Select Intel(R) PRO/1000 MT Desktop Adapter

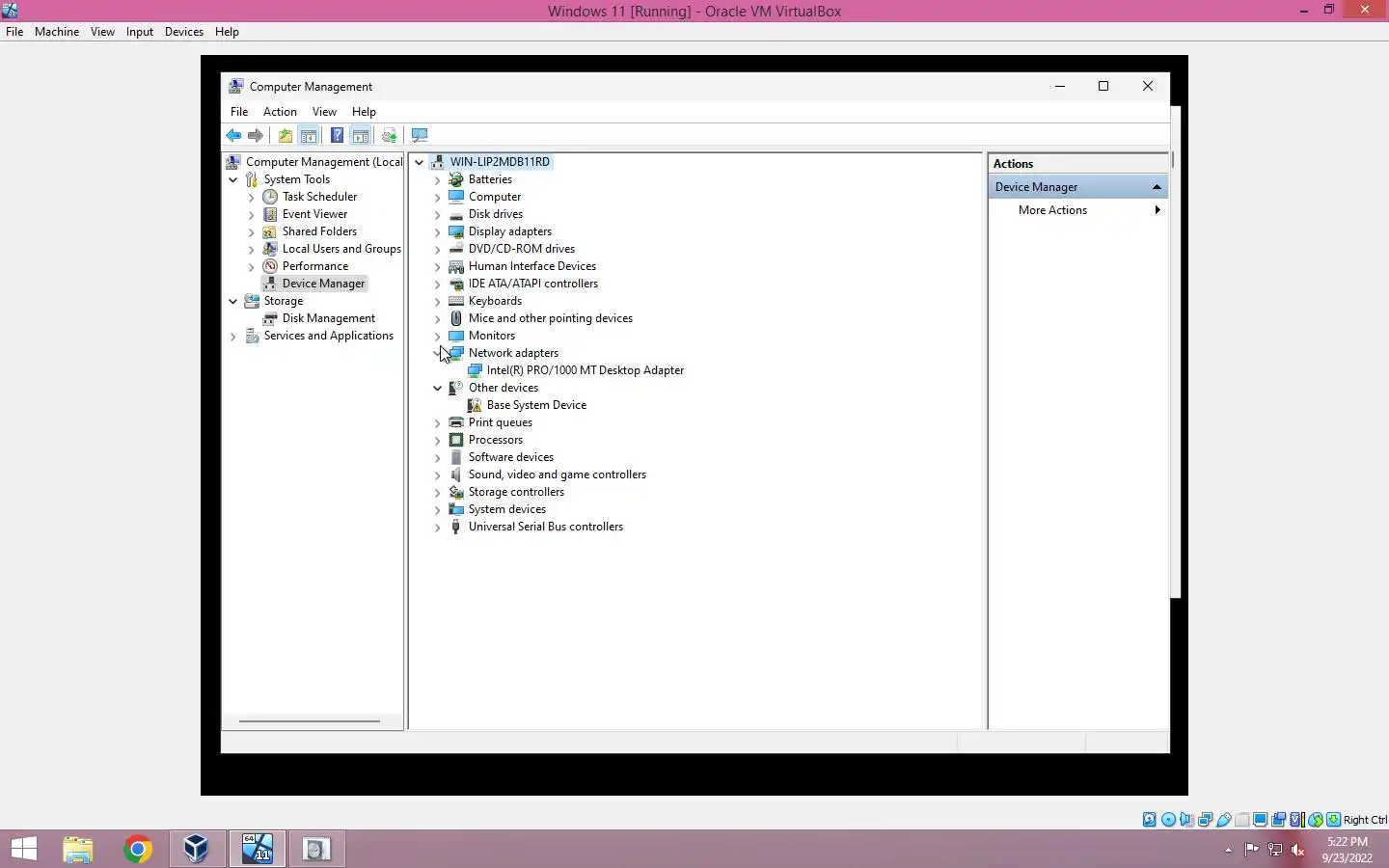[586, 370]
